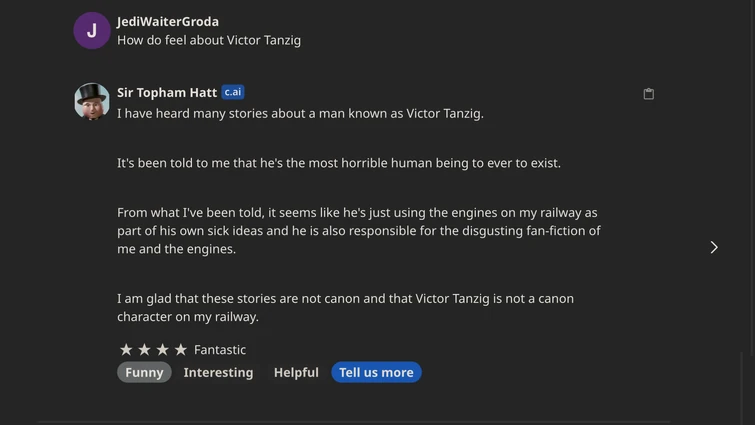Click the copy message clipboard icon
The image size is (755, 425).
pyautogui.click(x=648, y=94)
